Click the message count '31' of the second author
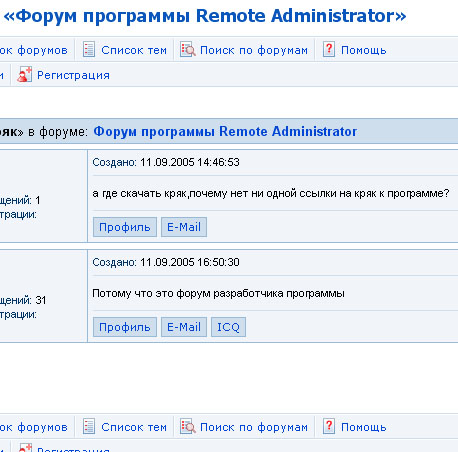The image size is (458, 452). click(x=41, y=300)
